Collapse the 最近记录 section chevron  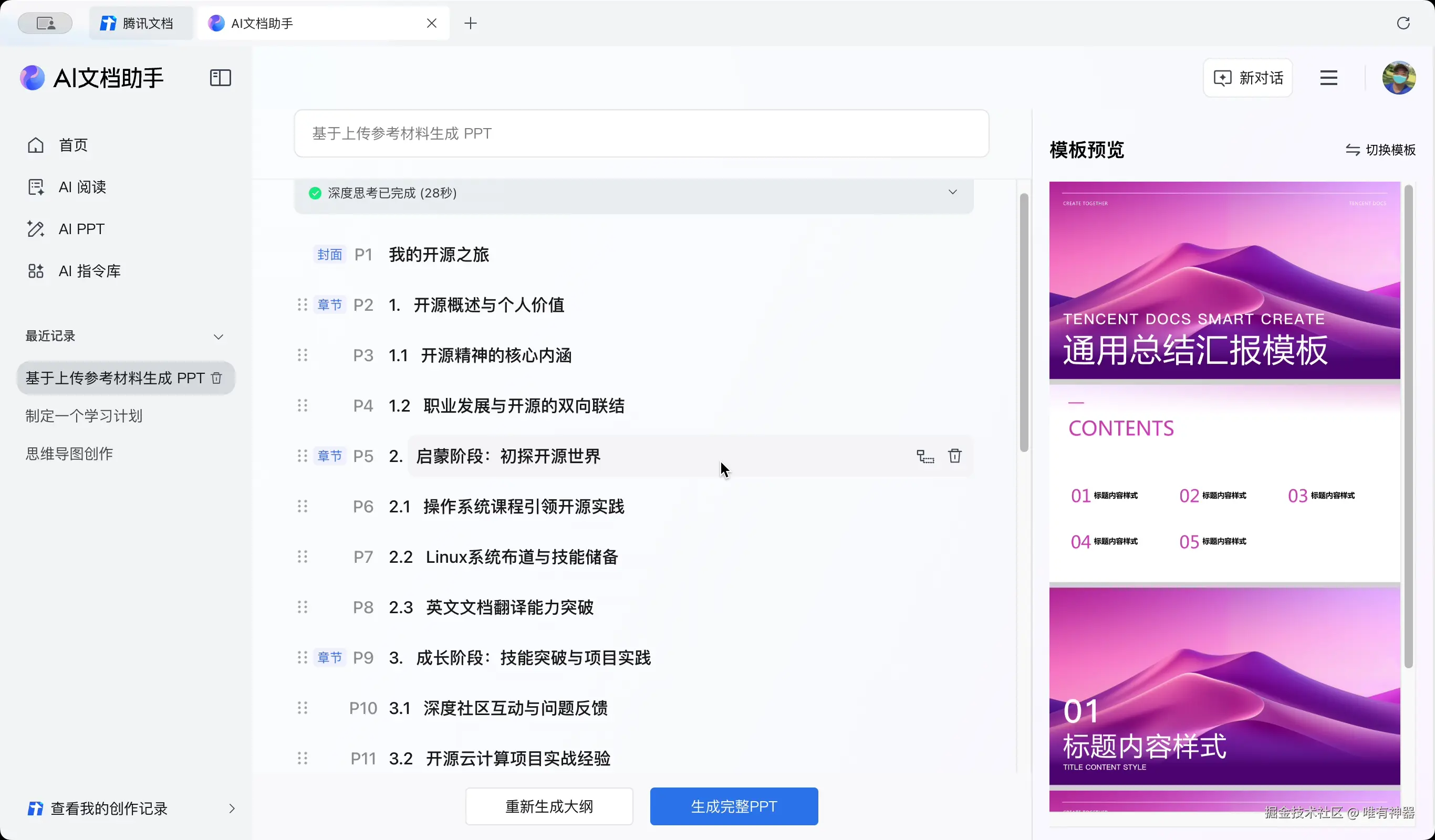pos(218,337)
